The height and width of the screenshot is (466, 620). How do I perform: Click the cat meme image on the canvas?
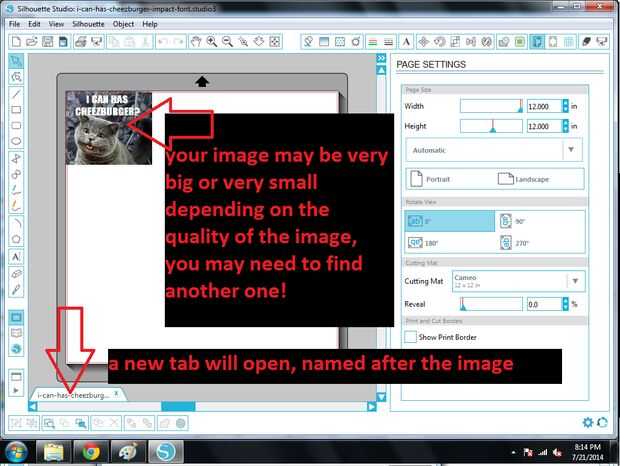coord(109,128)
